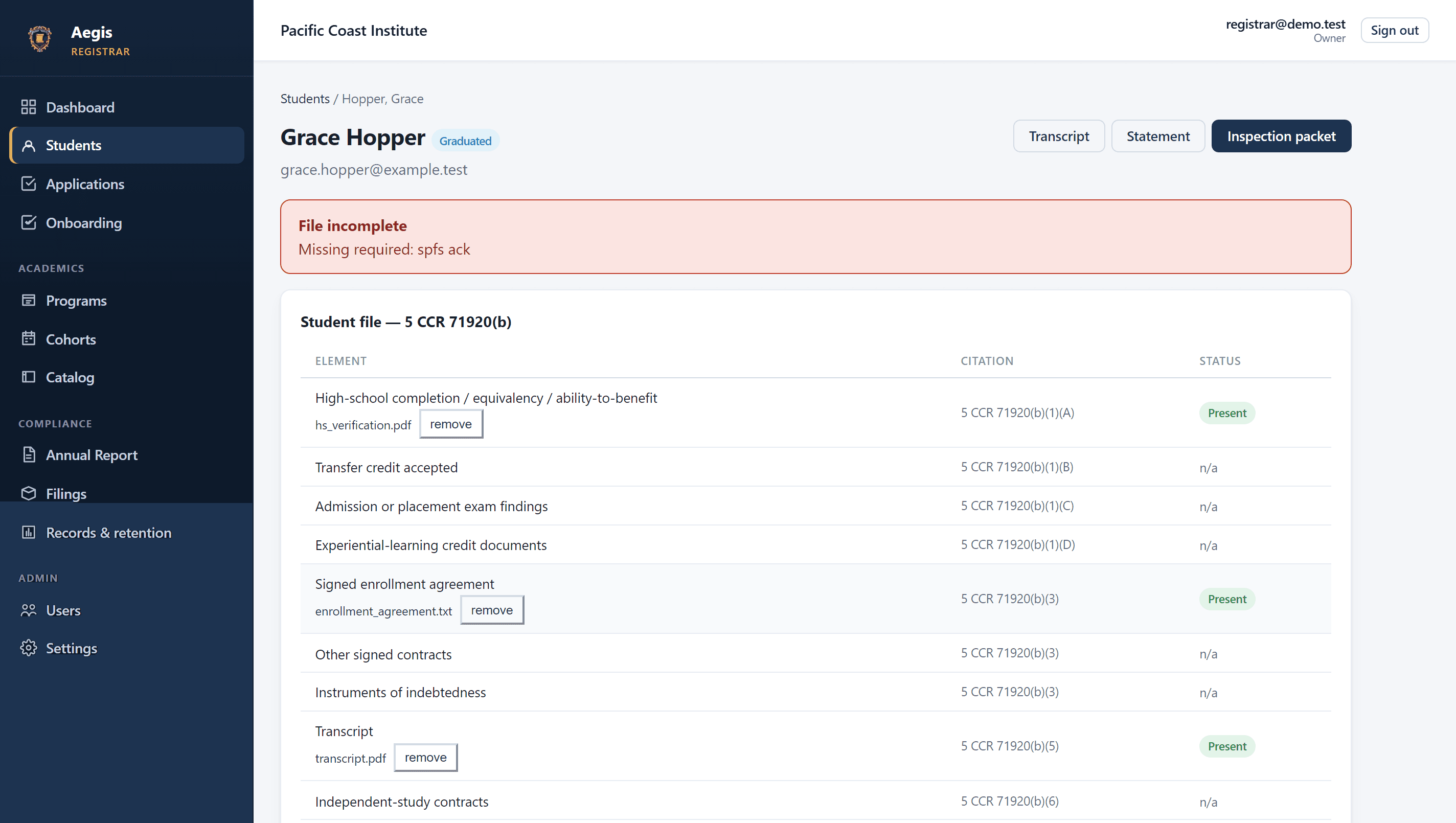Click registrar@demo.test account label
Viewport: 1456px width, 823px height.
tap(1285, 24)
